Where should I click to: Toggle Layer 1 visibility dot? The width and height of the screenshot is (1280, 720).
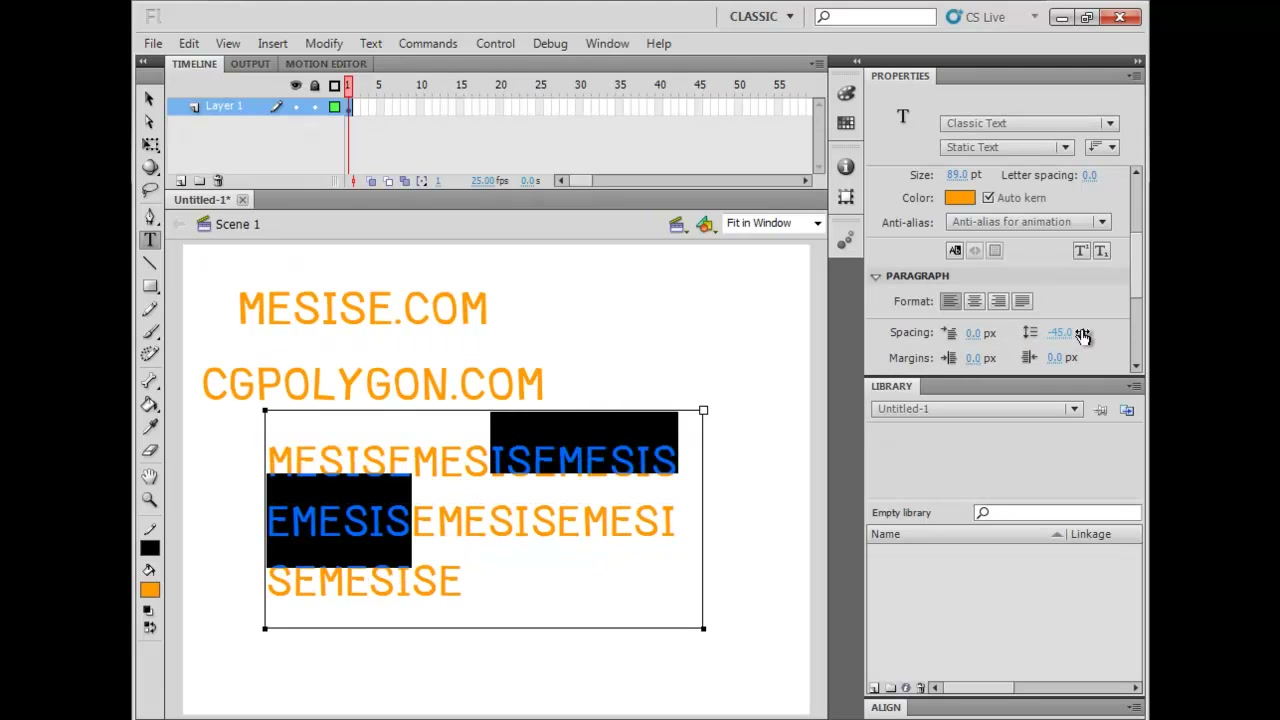coord(296,107)
